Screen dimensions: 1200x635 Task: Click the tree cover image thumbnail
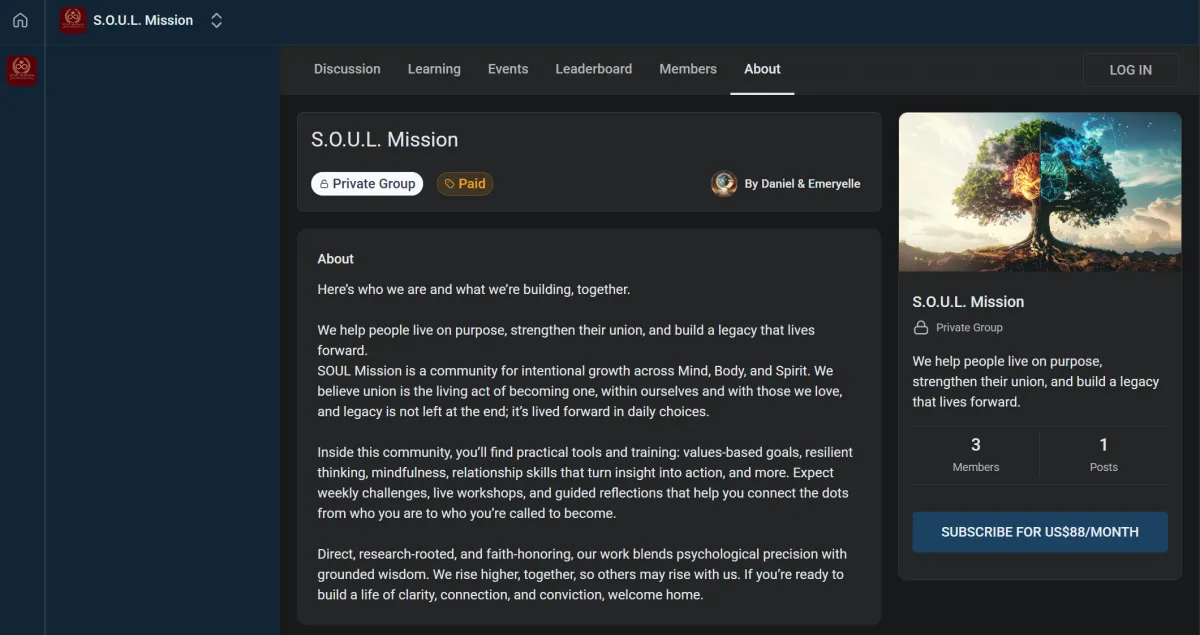coord(1040,192)
